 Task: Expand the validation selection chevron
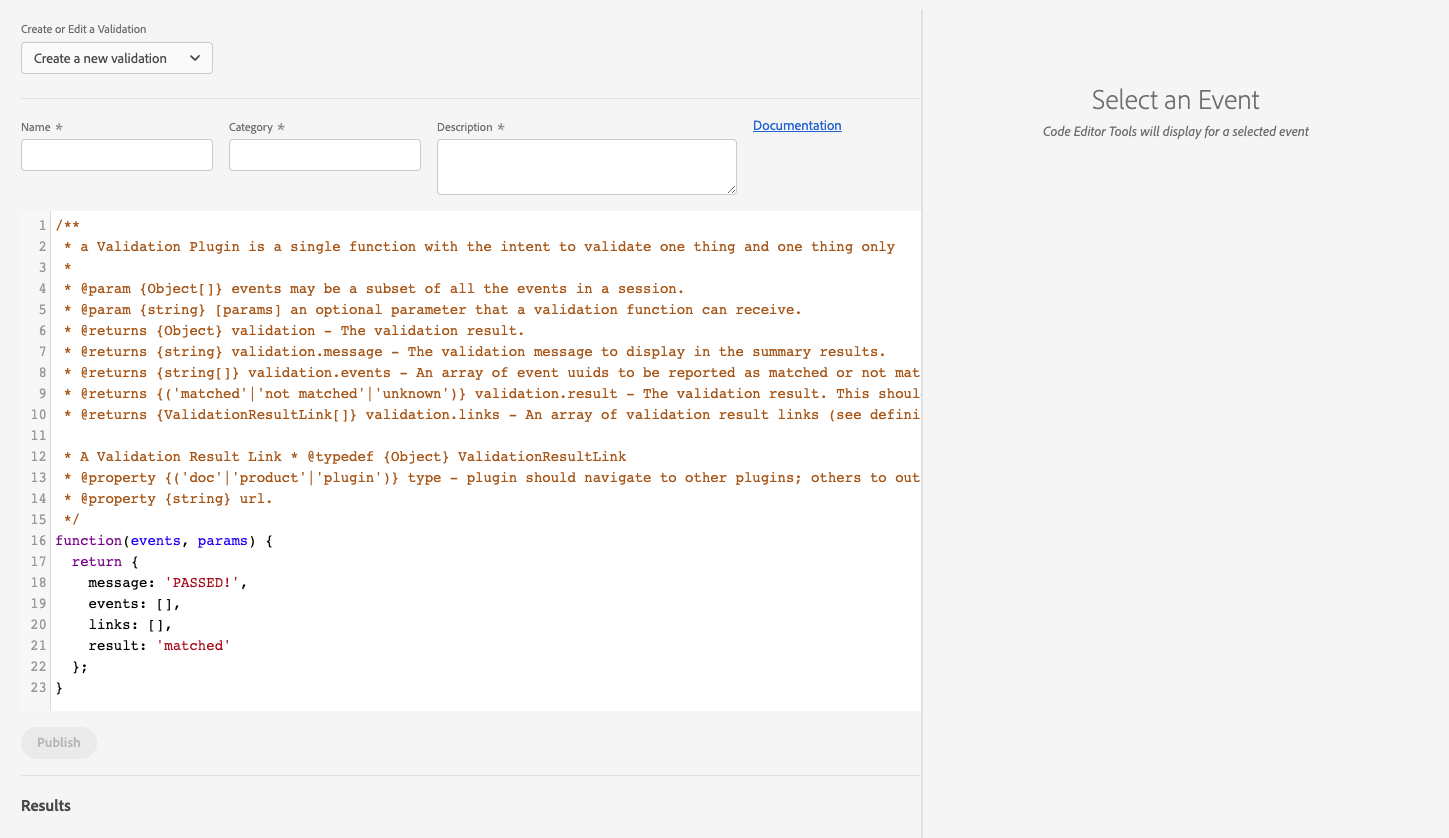pyautogui.click(x=196, y=58)
